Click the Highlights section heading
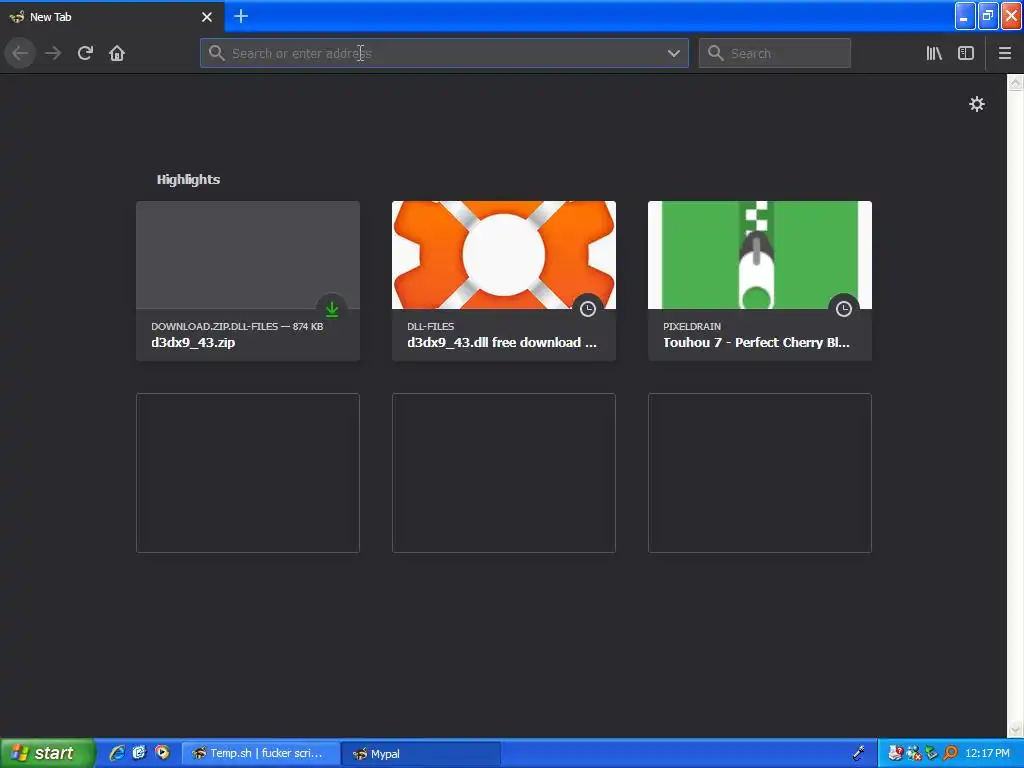Screen dimensions: 1024x768 click(188, 180)
